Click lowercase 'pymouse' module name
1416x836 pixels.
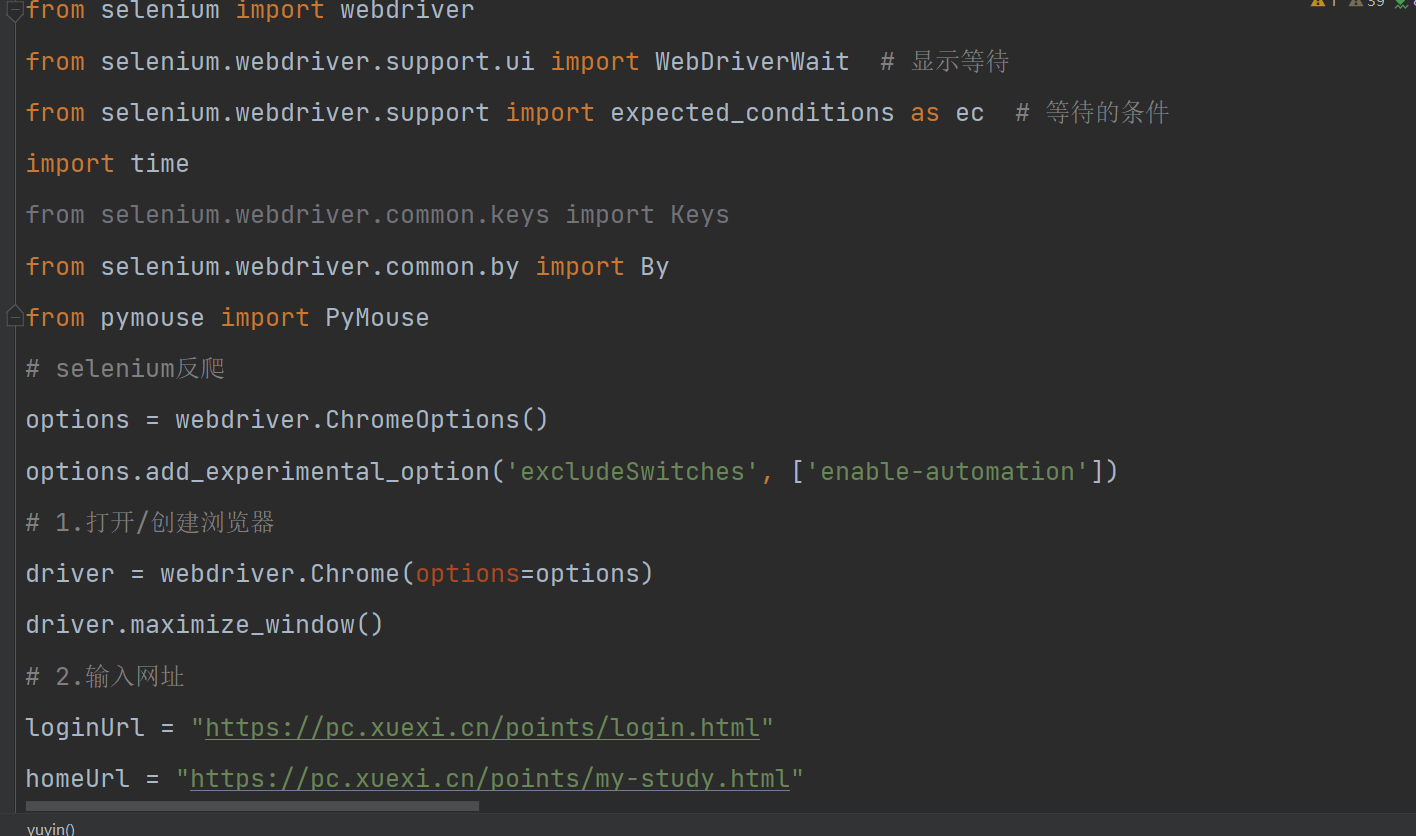tap(152, 318)
